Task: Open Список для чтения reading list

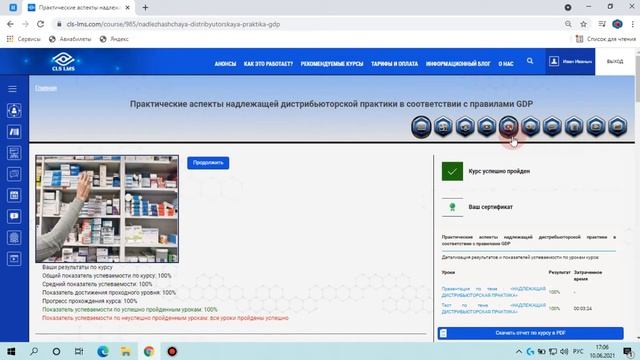Action: 606,39
